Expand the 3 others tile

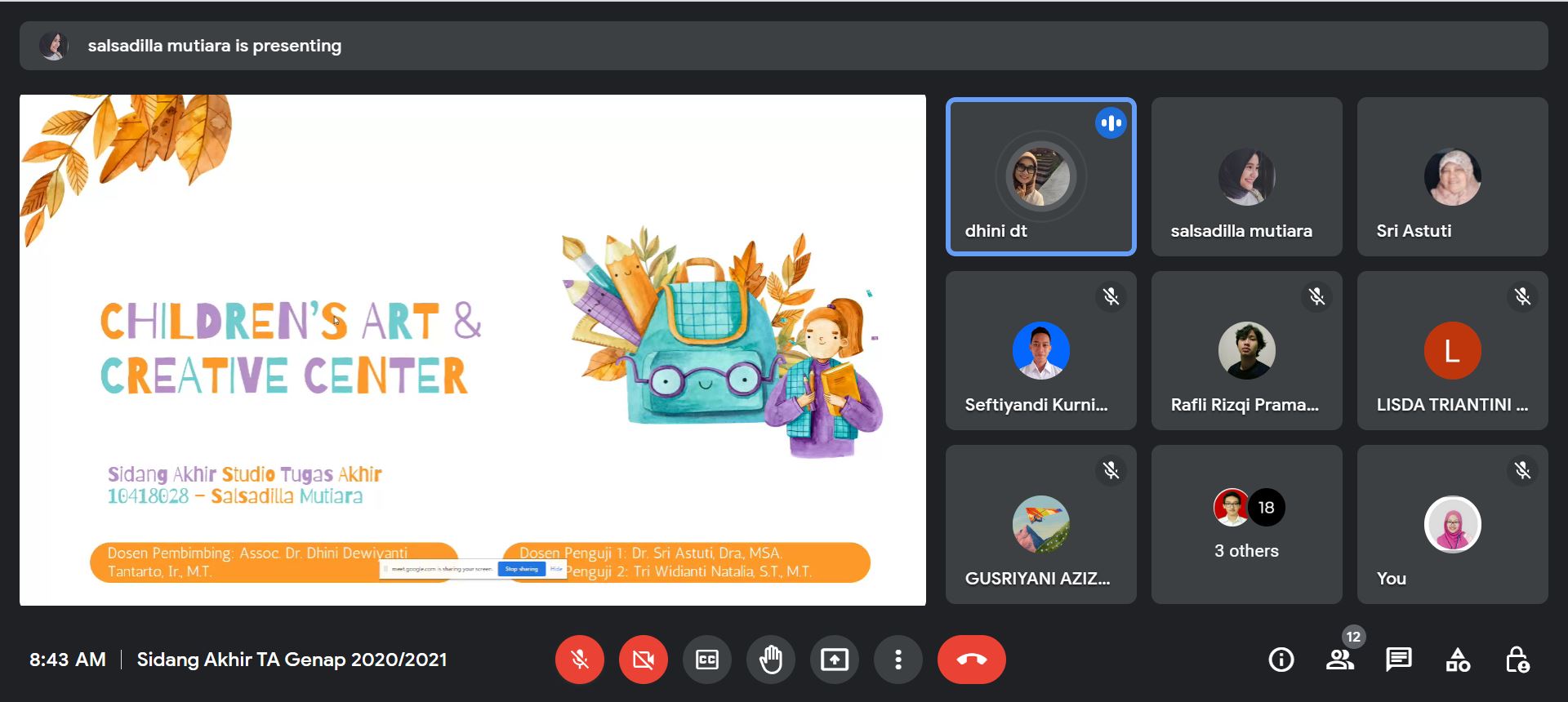[1246, 524]
